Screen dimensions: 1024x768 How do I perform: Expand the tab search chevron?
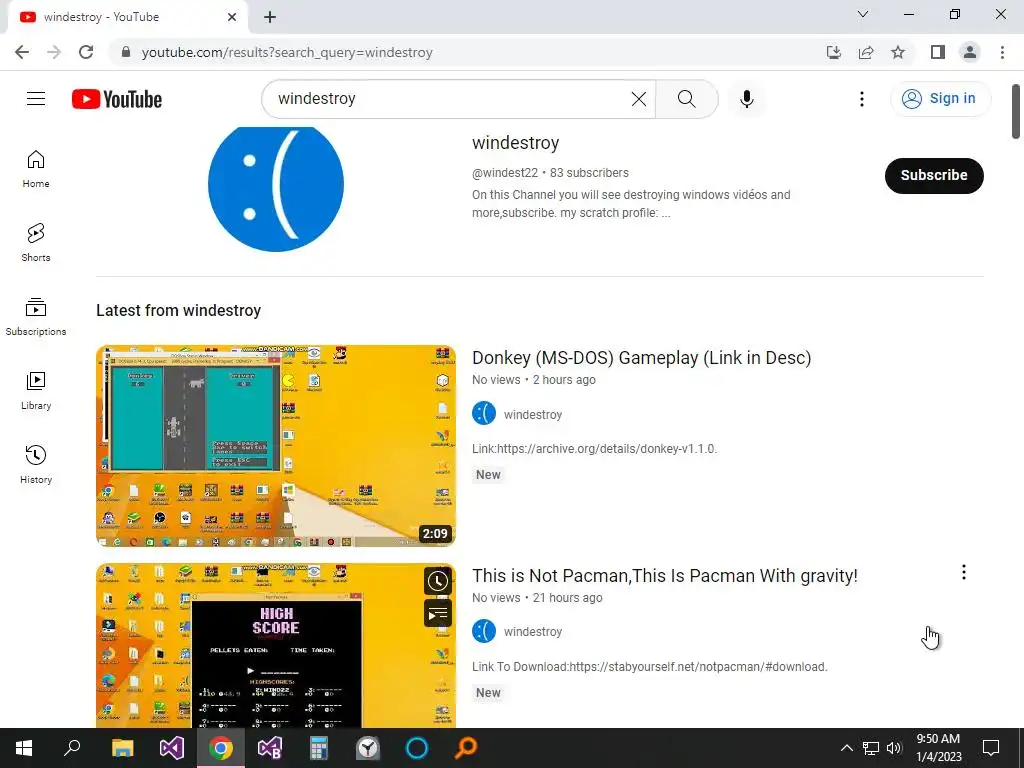(863, 14)
